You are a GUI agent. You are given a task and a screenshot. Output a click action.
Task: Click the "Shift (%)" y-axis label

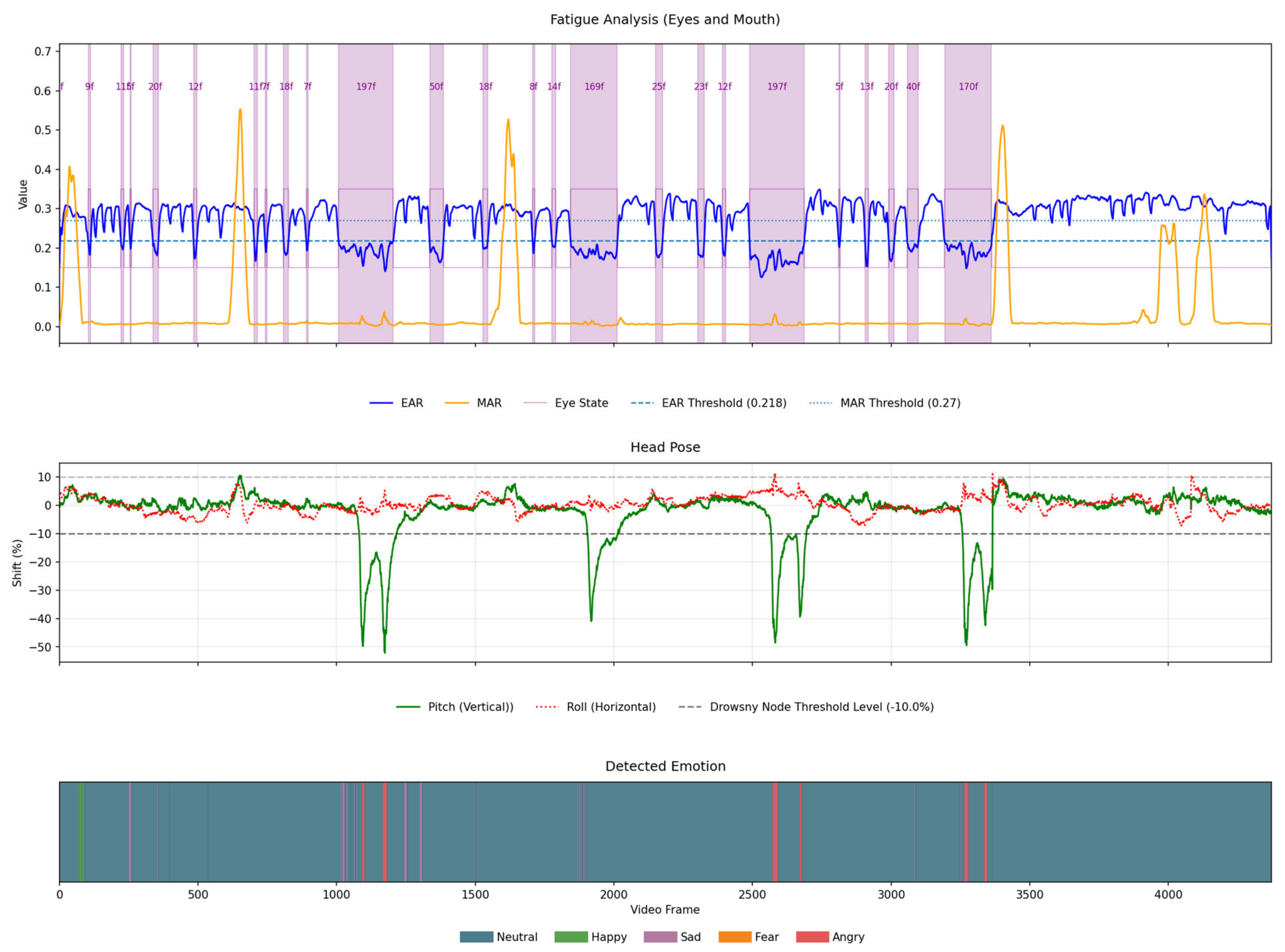click(17, 563)
